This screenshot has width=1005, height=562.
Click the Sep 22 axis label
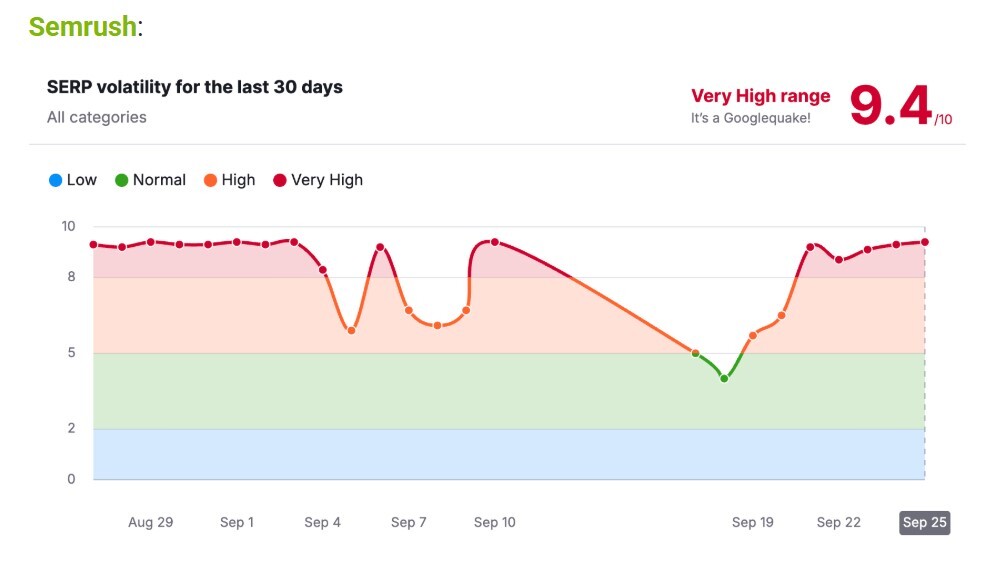click(x=838, y=522)
